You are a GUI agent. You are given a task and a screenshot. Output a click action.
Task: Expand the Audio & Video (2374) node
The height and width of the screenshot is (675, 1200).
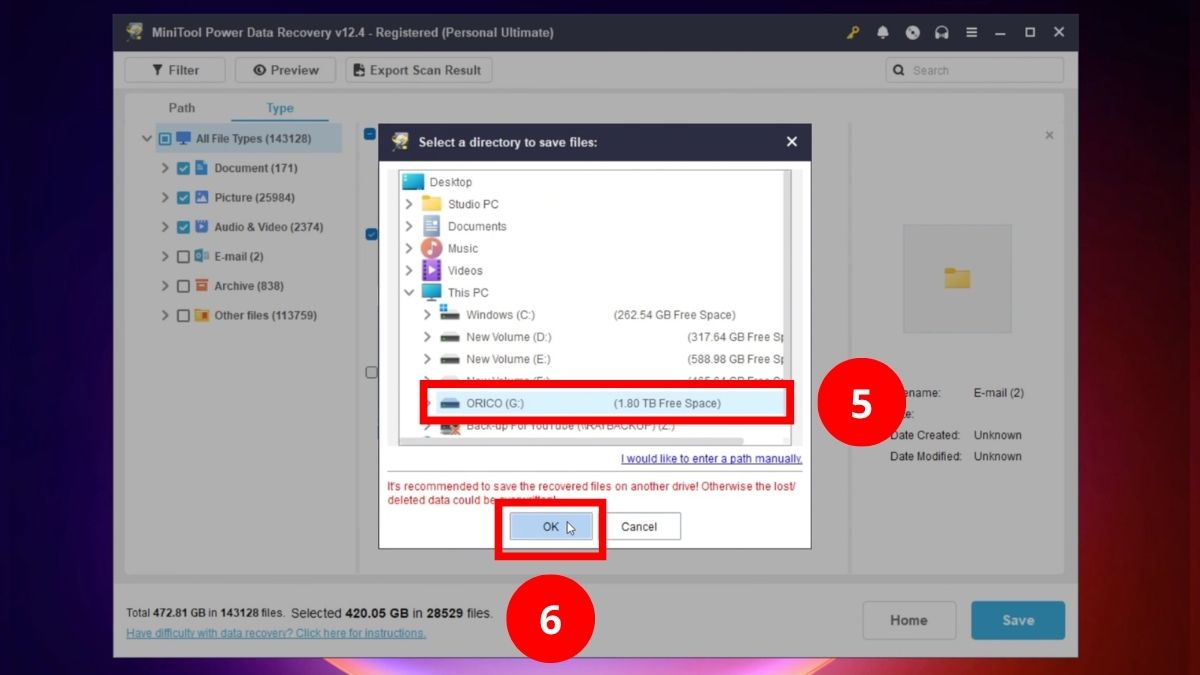[165, 227]
